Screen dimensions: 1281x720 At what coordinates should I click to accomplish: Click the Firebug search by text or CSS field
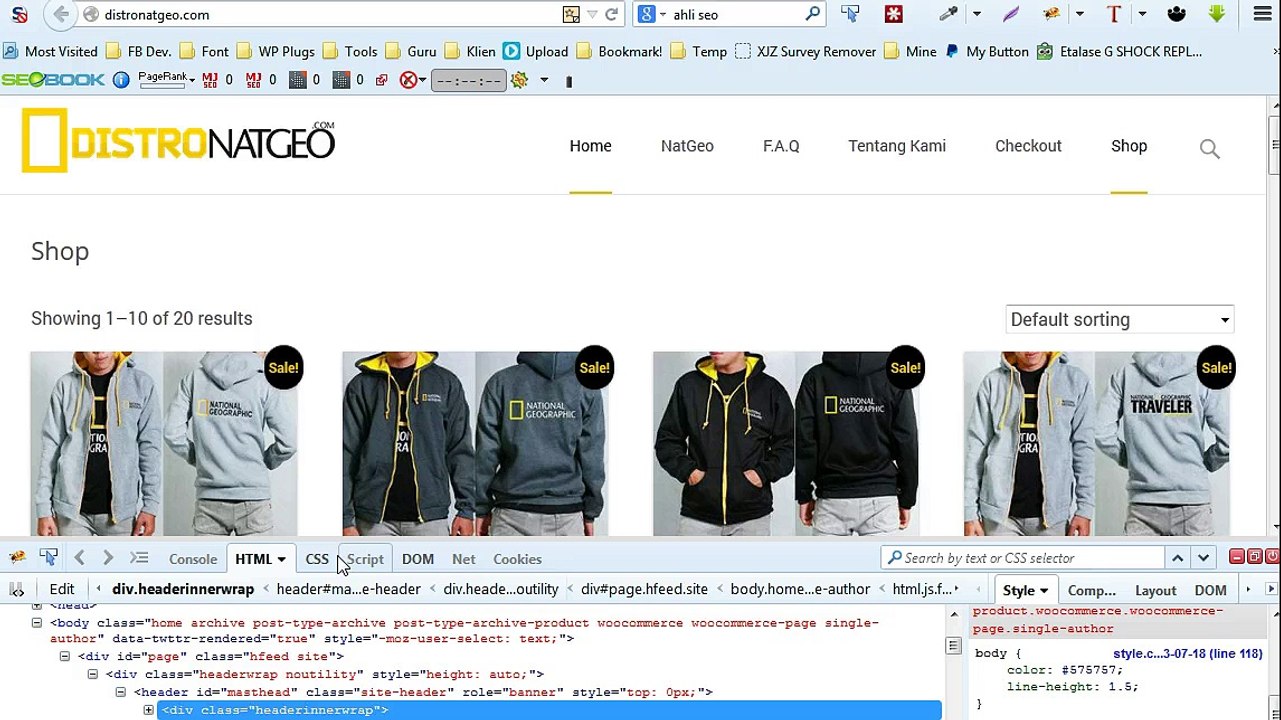coord(1023,558)
